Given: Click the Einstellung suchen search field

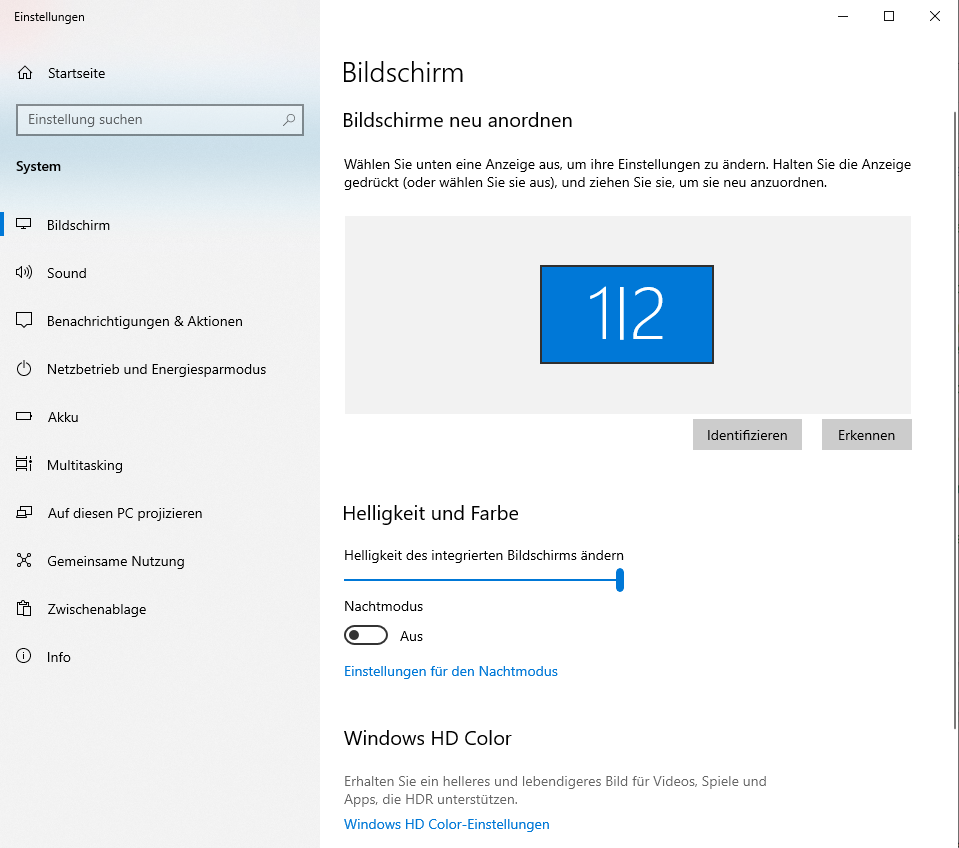Looking at the screenshot, I should (x=150, y=120).
